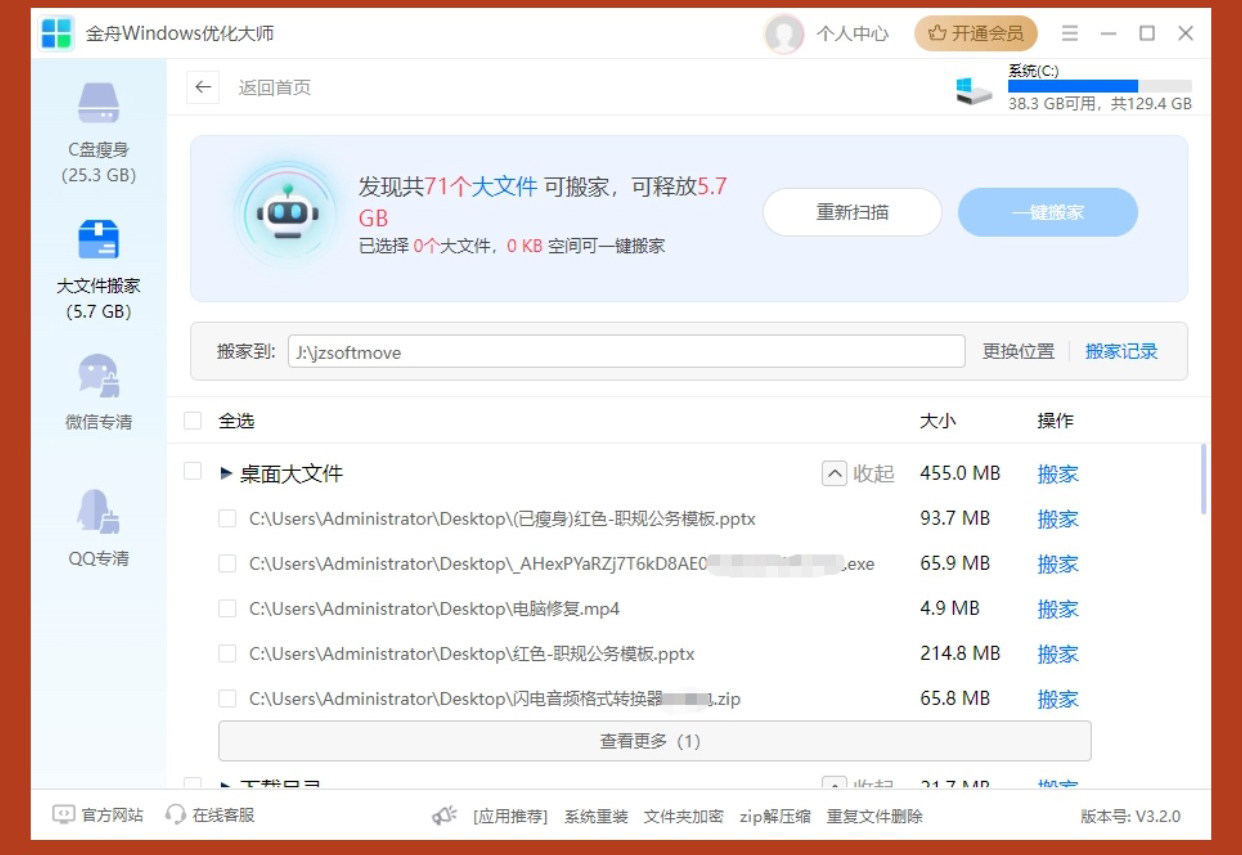Viewport: 1242px width, 855px height.
Task: Maximize the optimizer window
Action: [x=1147, y=33]
